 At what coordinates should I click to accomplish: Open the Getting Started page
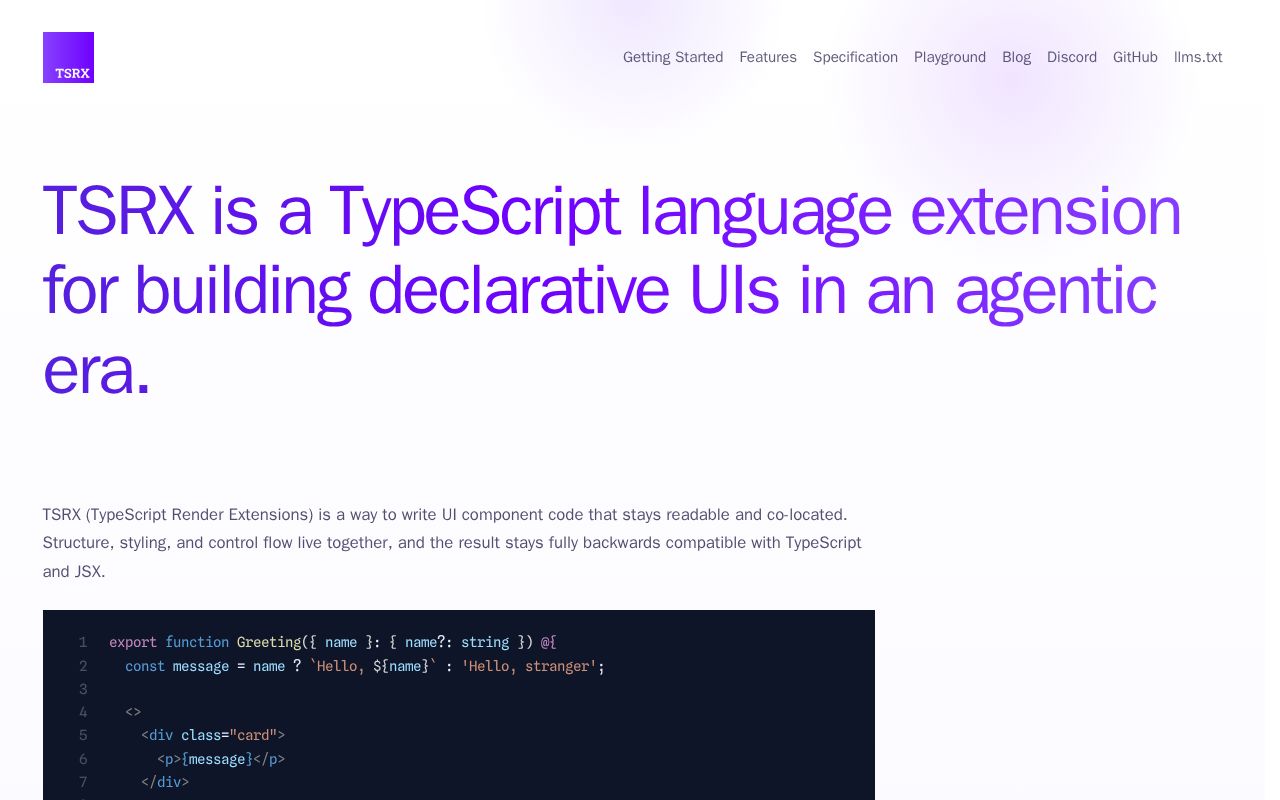pos(673,57)
